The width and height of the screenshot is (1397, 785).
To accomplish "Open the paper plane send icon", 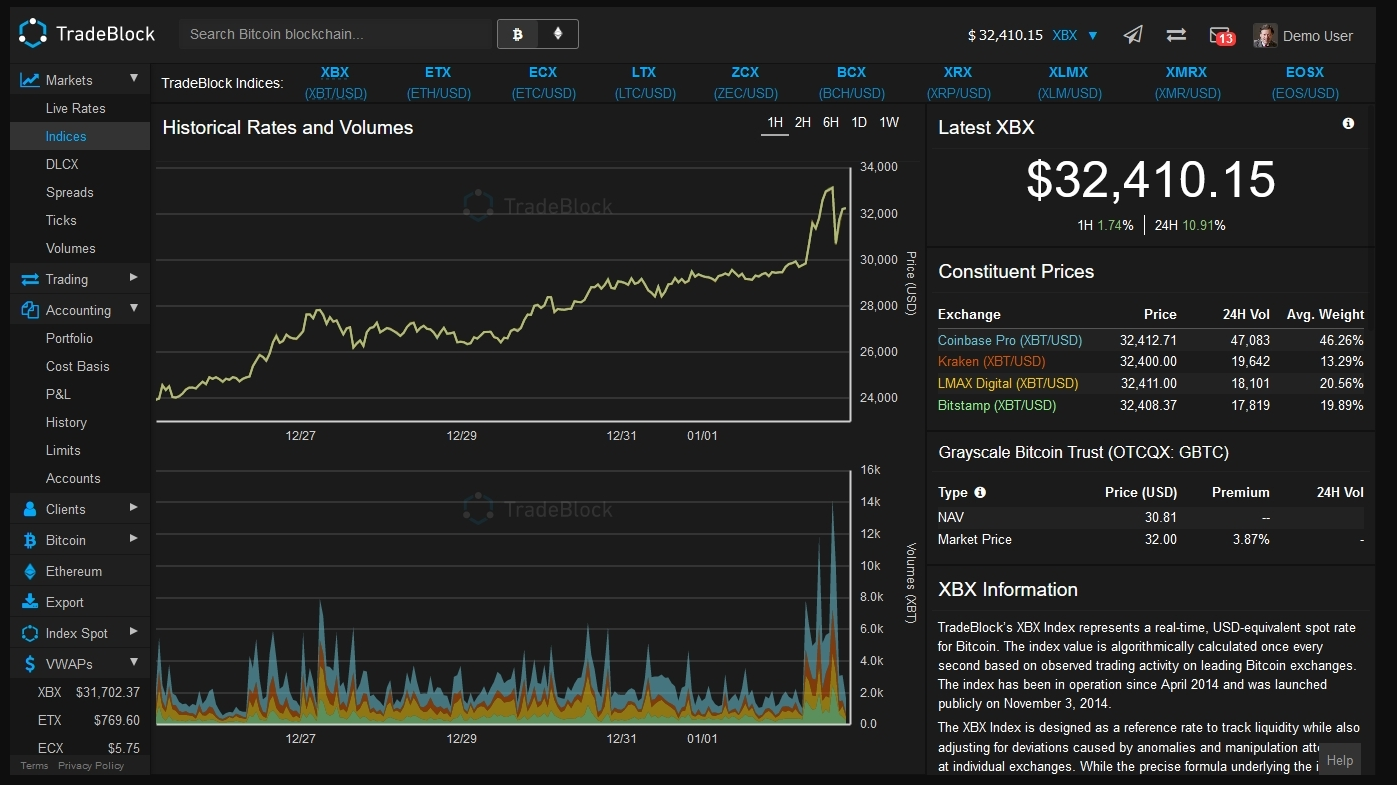I will [x=1132, y=35].
